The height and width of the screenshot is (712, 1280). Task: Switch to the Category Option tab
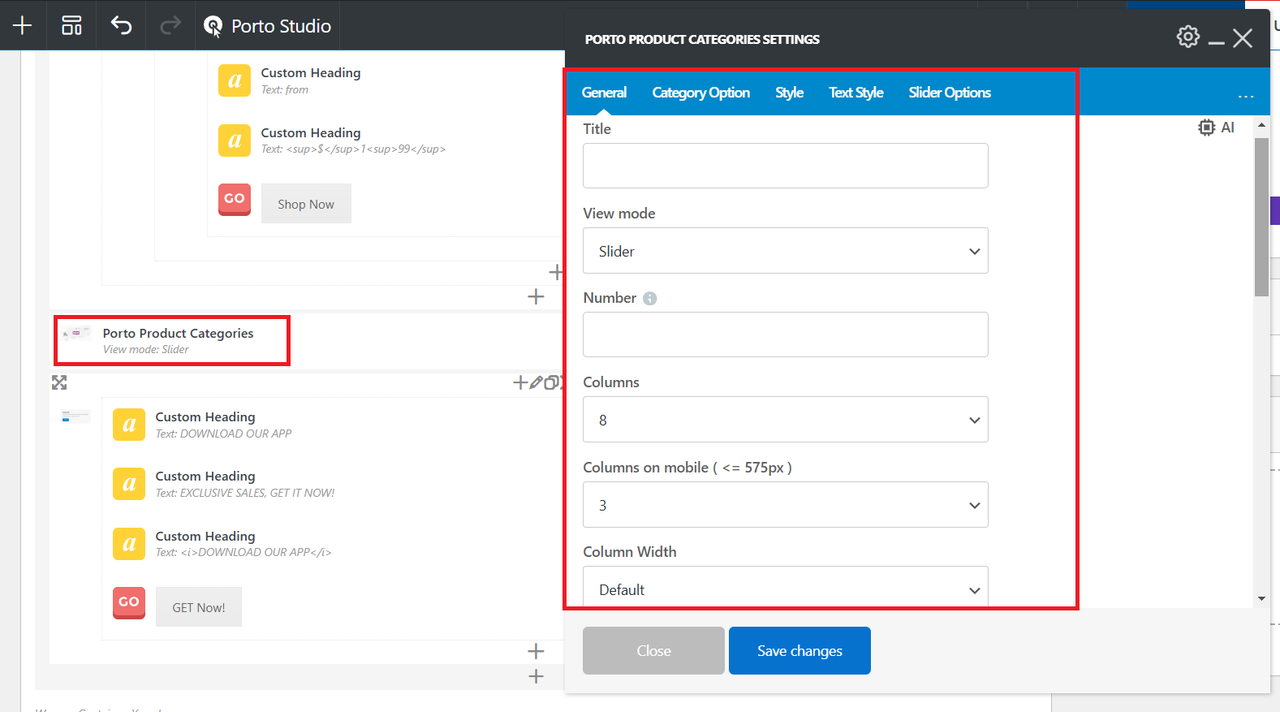click(x=701, y=92)
